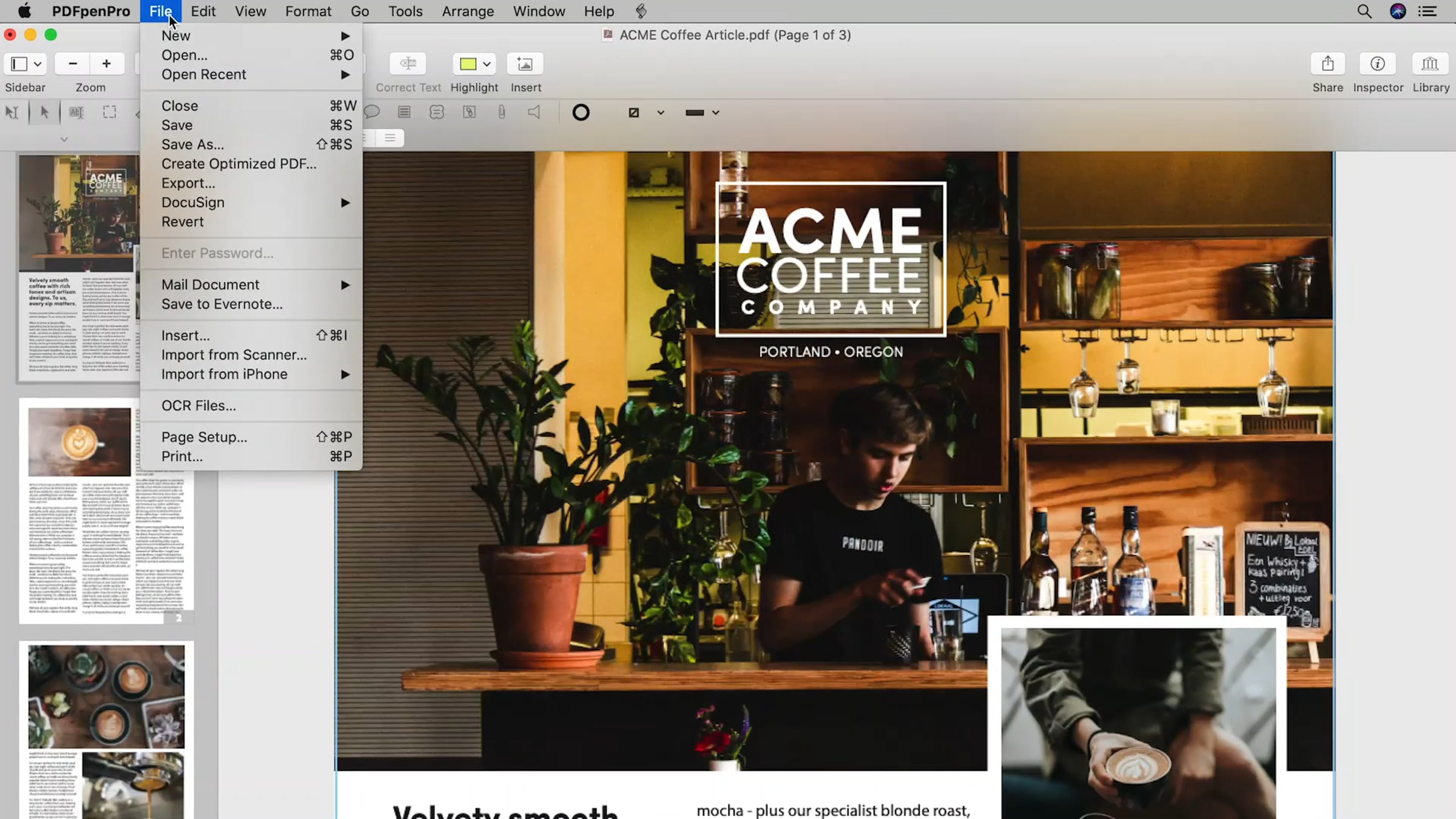
Task: Click the Share toolbar icon
Action: click(1328, 64)
